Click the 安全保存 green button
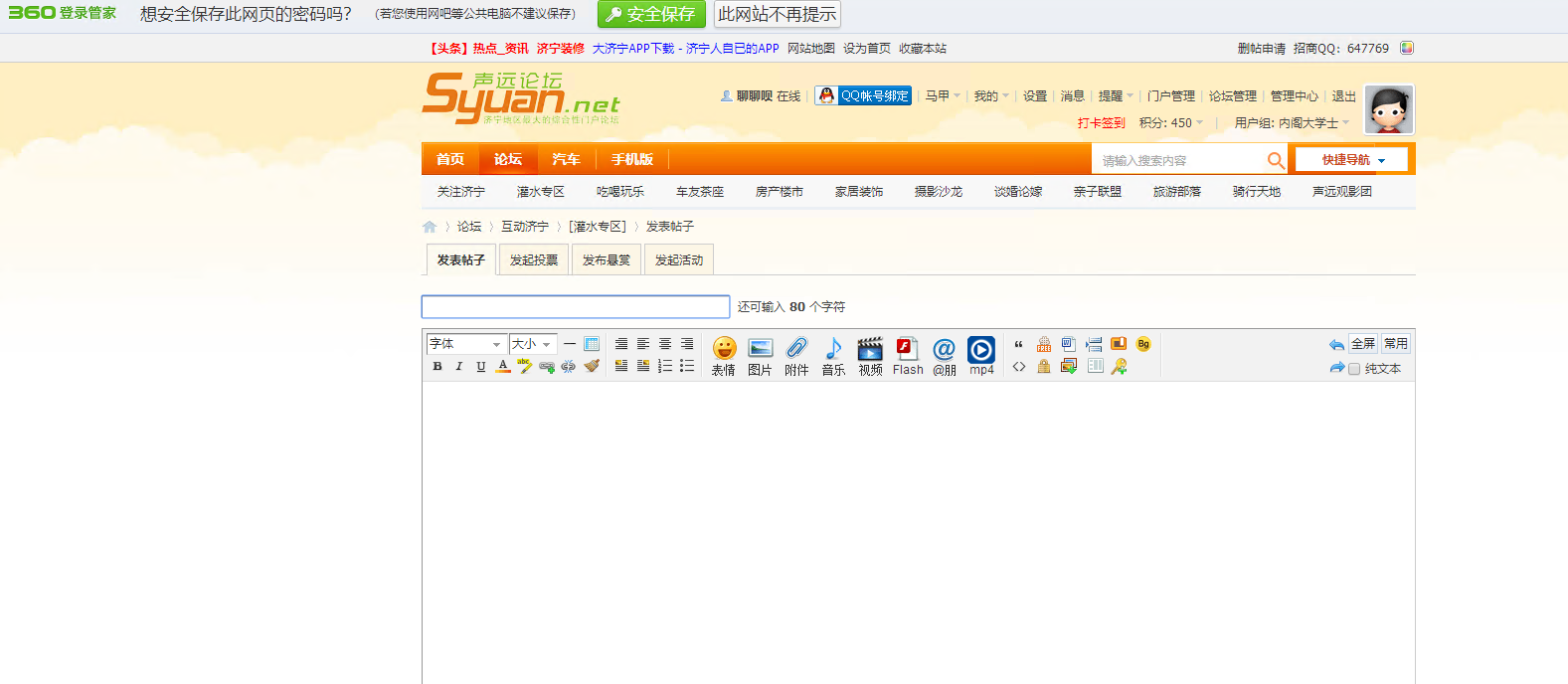The height and width of the screenshot is (684, 1568). [651, 14]
